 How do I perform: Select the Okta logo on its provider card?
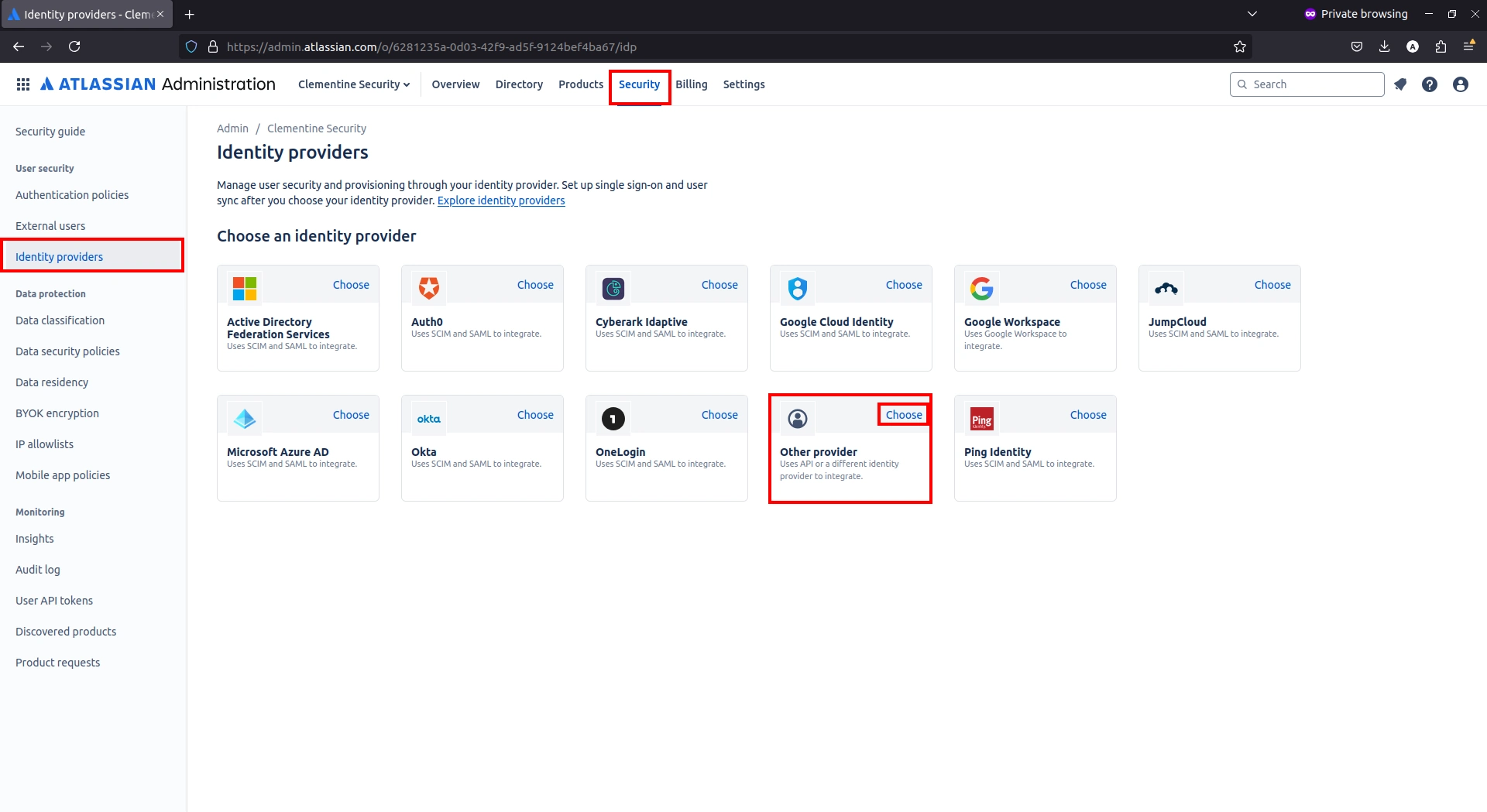pyautogui.click(x=428, y=418)
